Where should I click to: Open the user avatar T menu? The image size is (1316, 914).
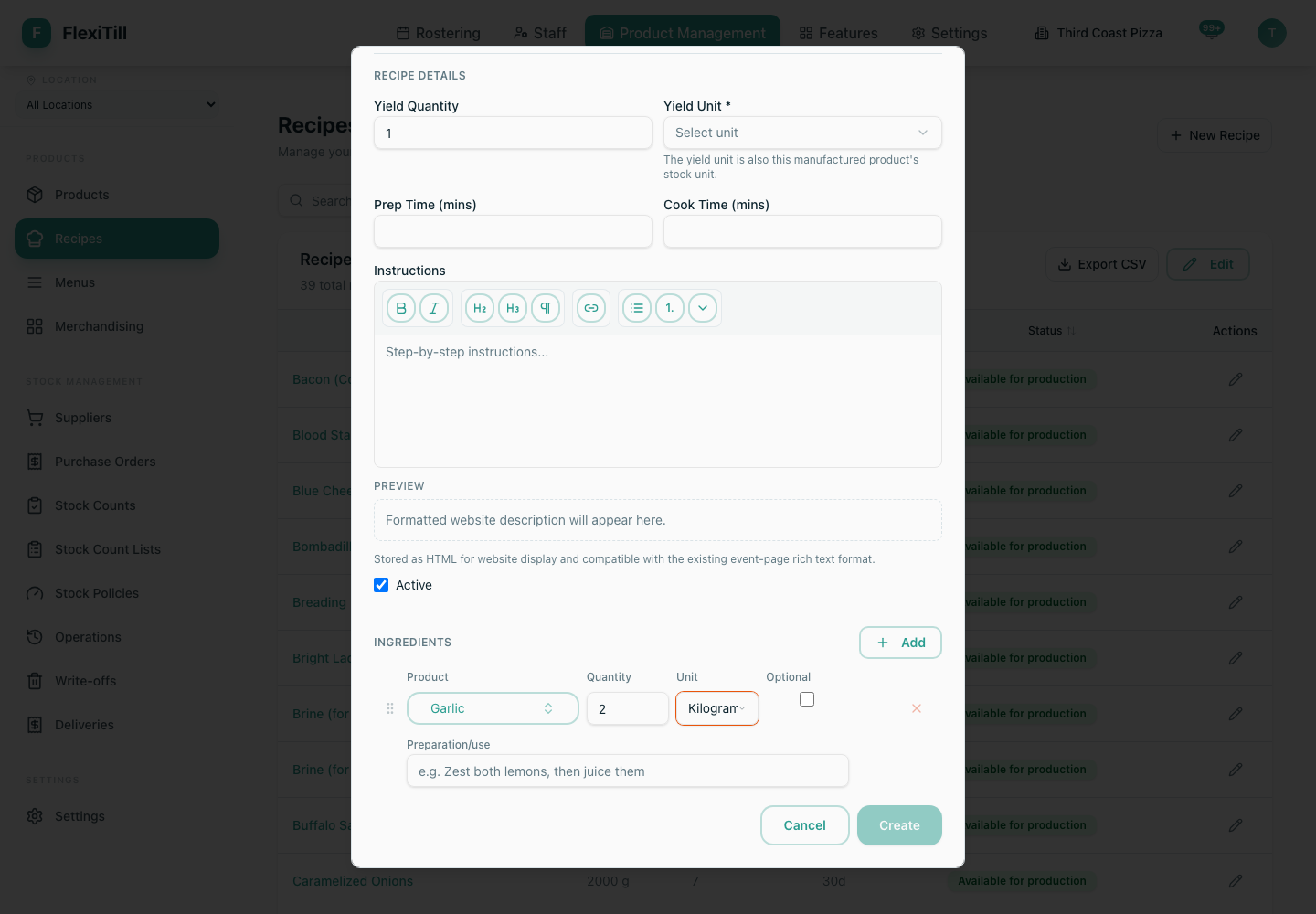(x=1272, y=33)
